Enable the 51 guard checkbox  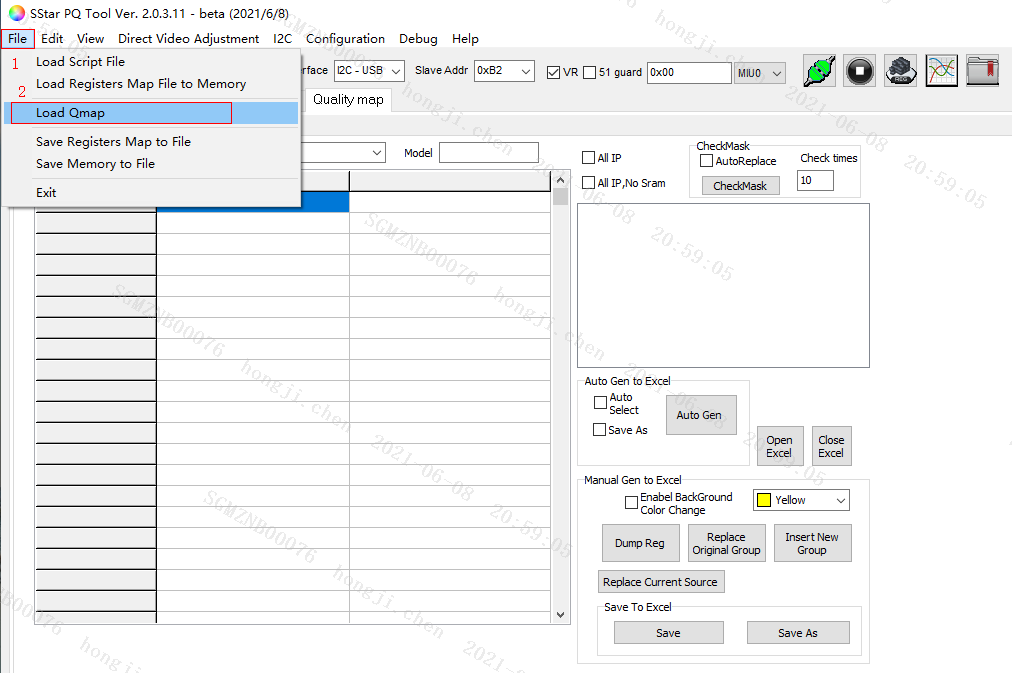[591, 71]
